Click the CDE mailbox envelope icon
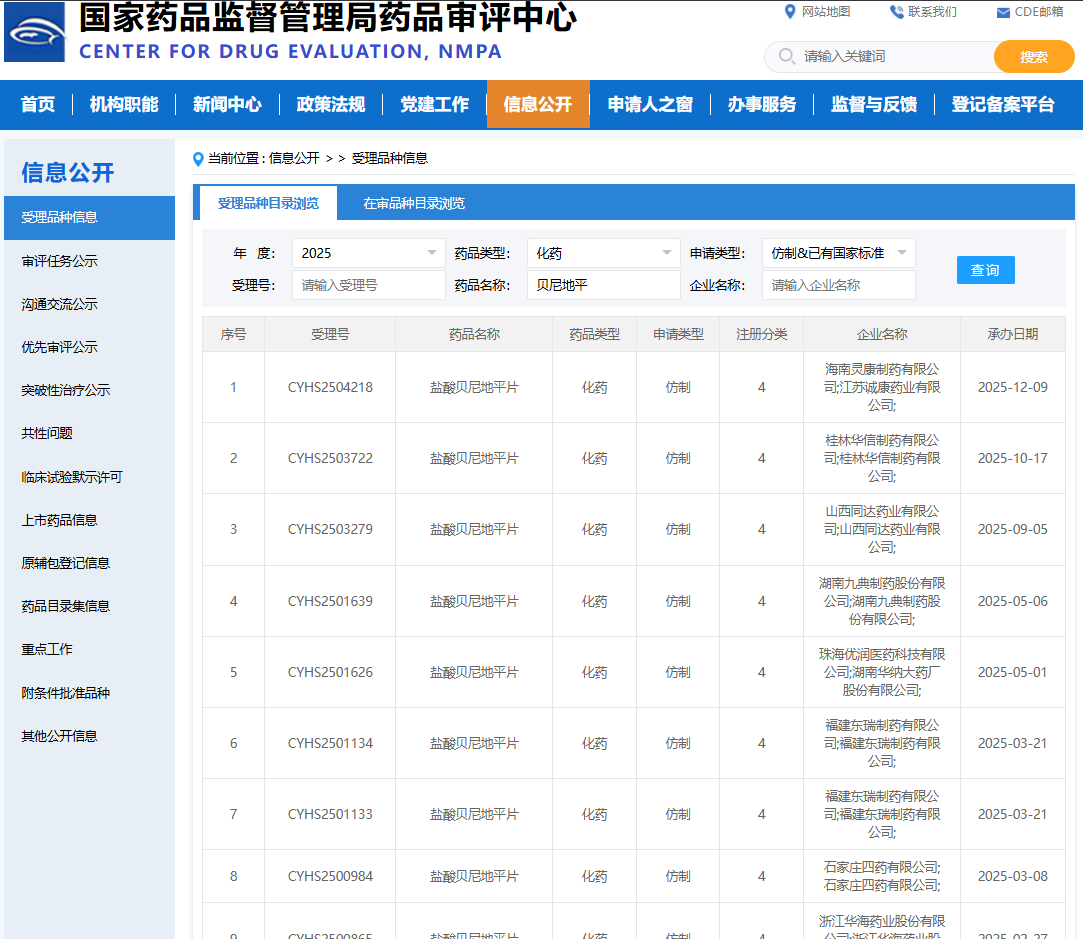Viewport: 1083px width, 939px height. point(1003,13)
